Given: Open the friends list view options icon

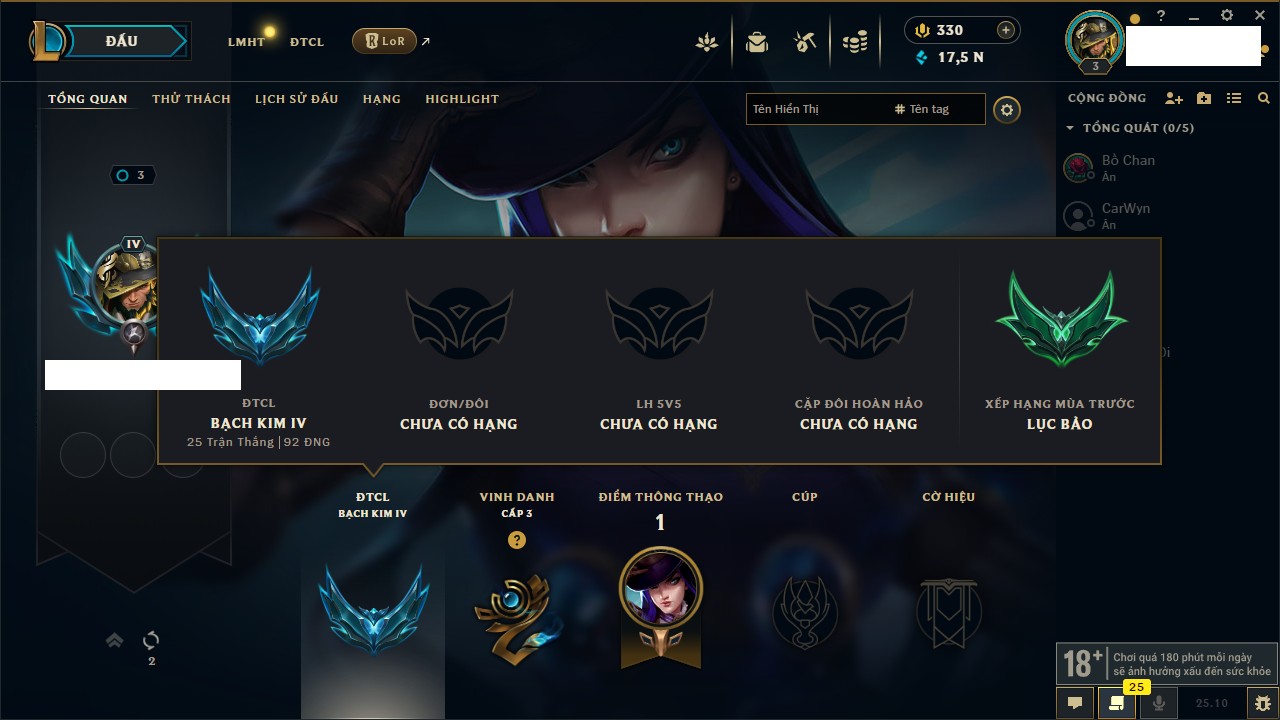Looking at the screenshot, I should click(1234, 98).
